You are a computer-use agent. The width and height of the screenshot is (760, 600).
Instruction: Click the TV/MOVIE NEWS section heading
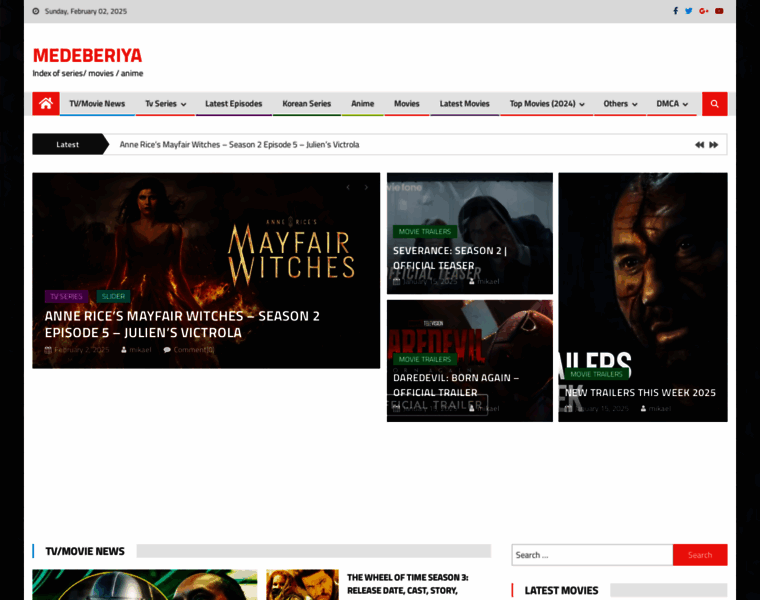[85, 551]
